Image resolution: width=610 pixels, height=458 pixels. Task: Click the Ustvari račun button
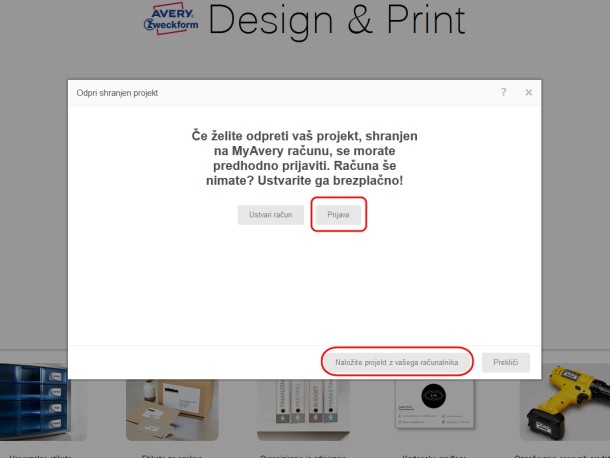(x=271, y=214)
